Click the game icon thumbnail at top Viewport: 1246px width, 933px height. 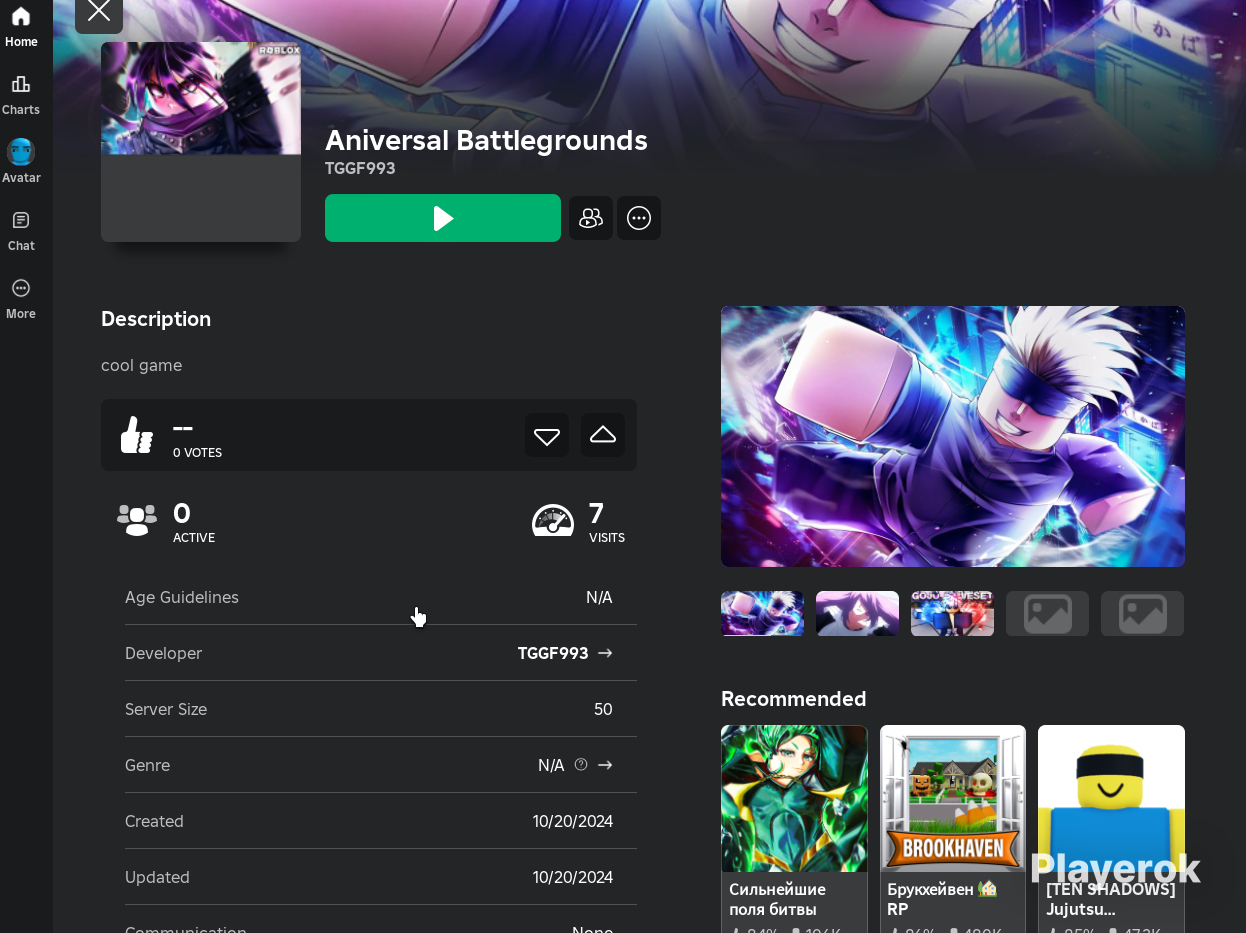tap(201, 142)
